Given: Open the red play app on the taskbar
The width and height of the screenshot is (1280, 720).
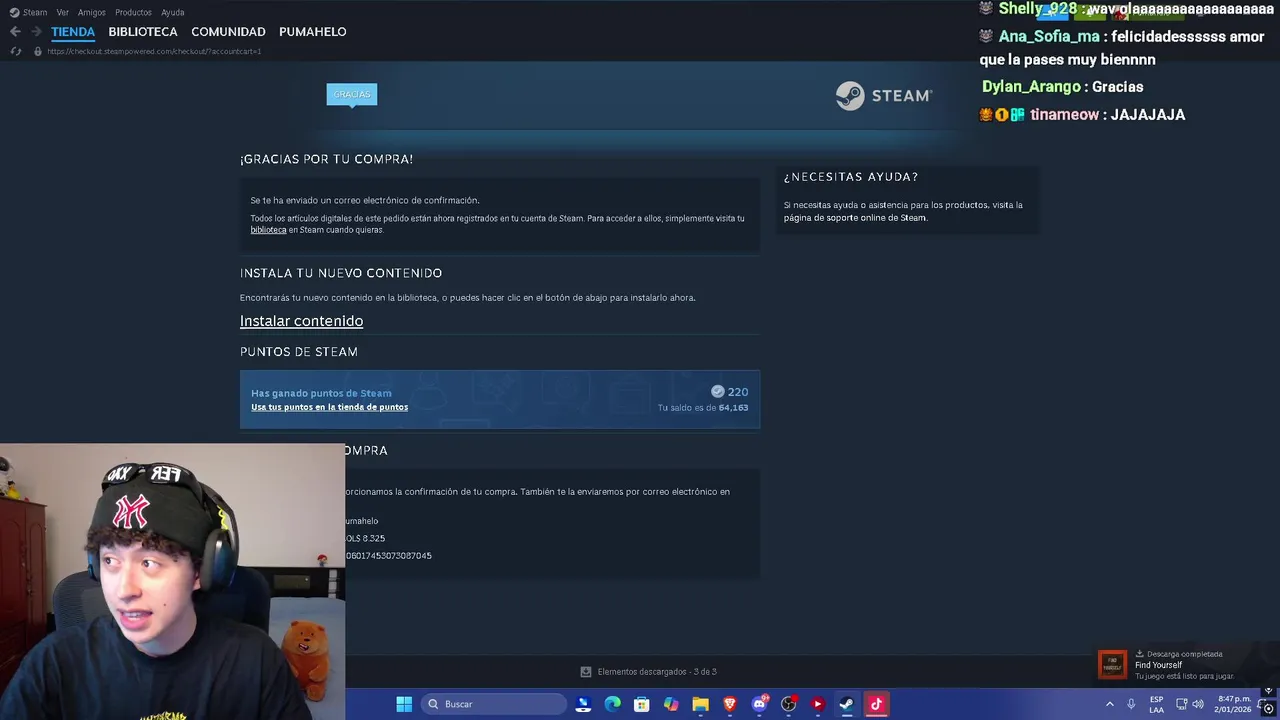Looking at the screenshot, I should tap(818, 704).
